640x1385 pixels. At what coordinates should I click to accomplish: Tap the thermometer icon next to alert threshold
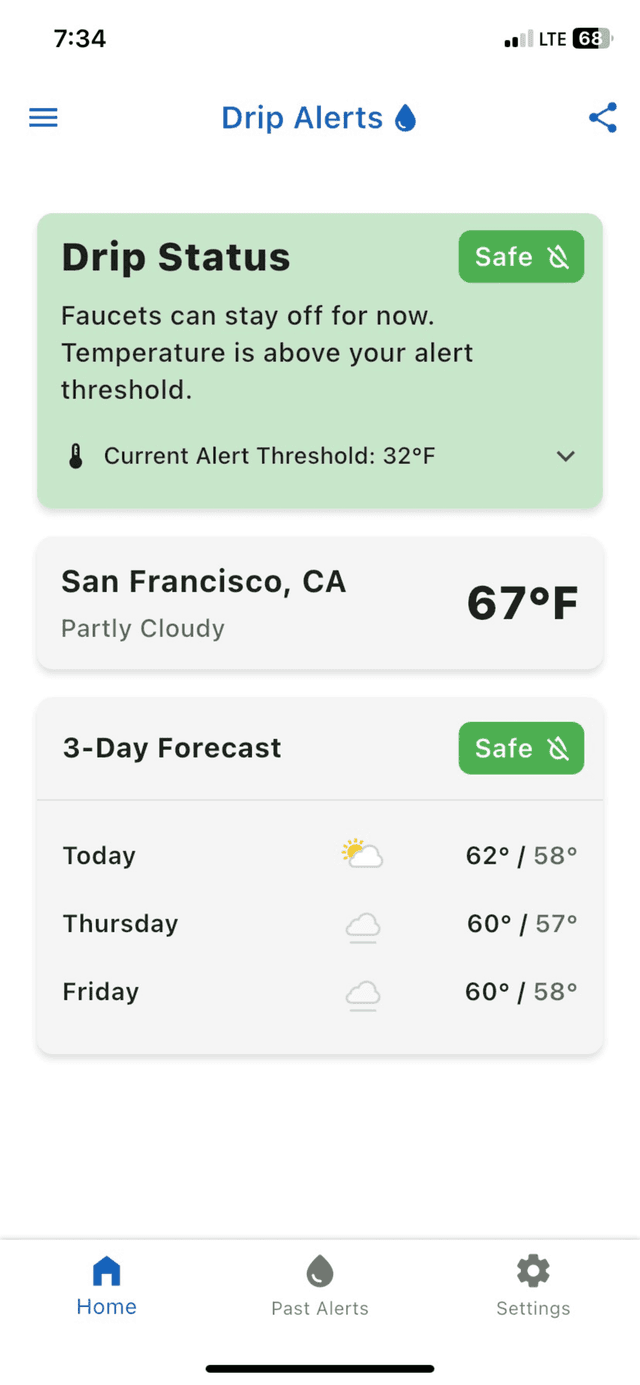[x=74, y=455]
